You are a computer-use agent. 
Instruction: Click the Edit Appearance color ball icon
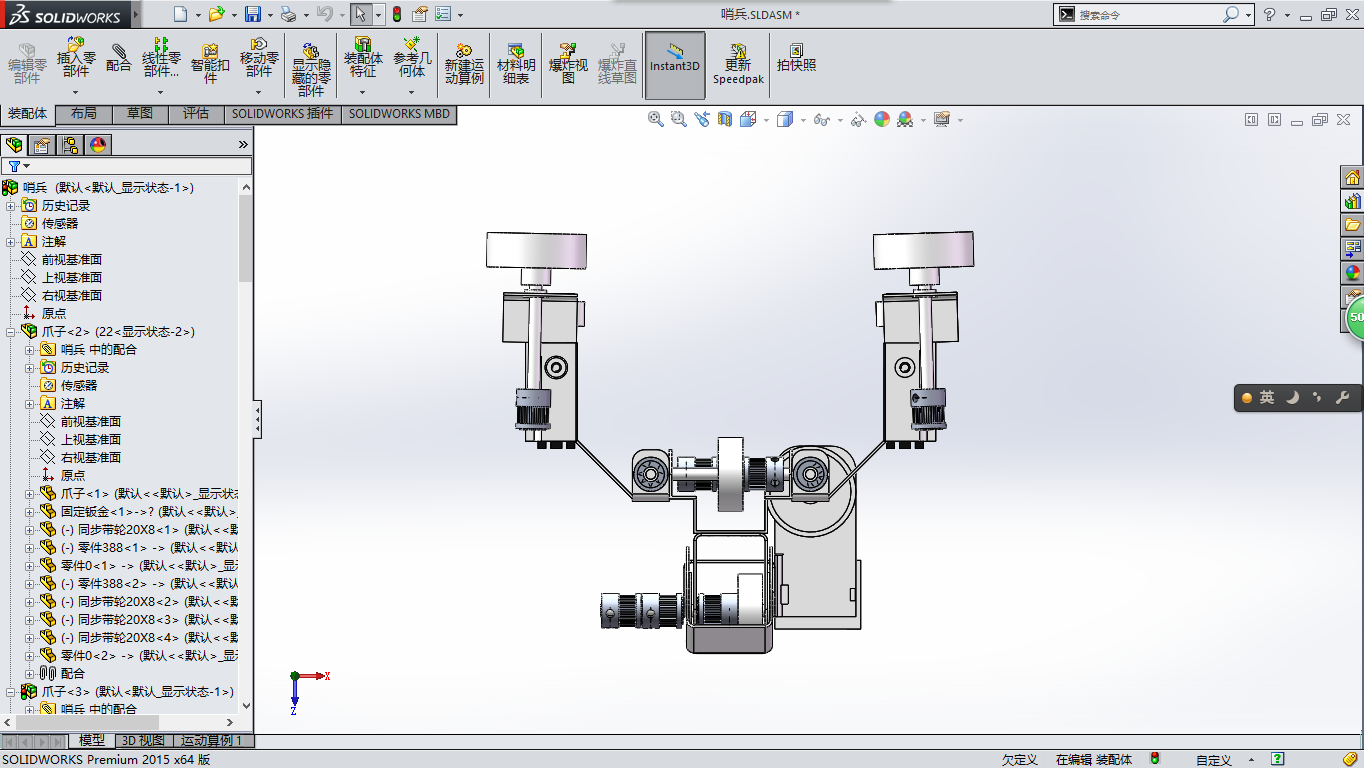[x=882, y=119]
